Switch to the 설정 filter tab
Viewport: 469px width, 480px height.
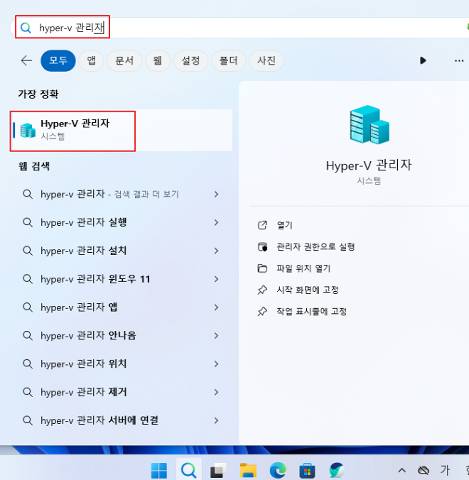pyautogui.click(x=190, y=61)
